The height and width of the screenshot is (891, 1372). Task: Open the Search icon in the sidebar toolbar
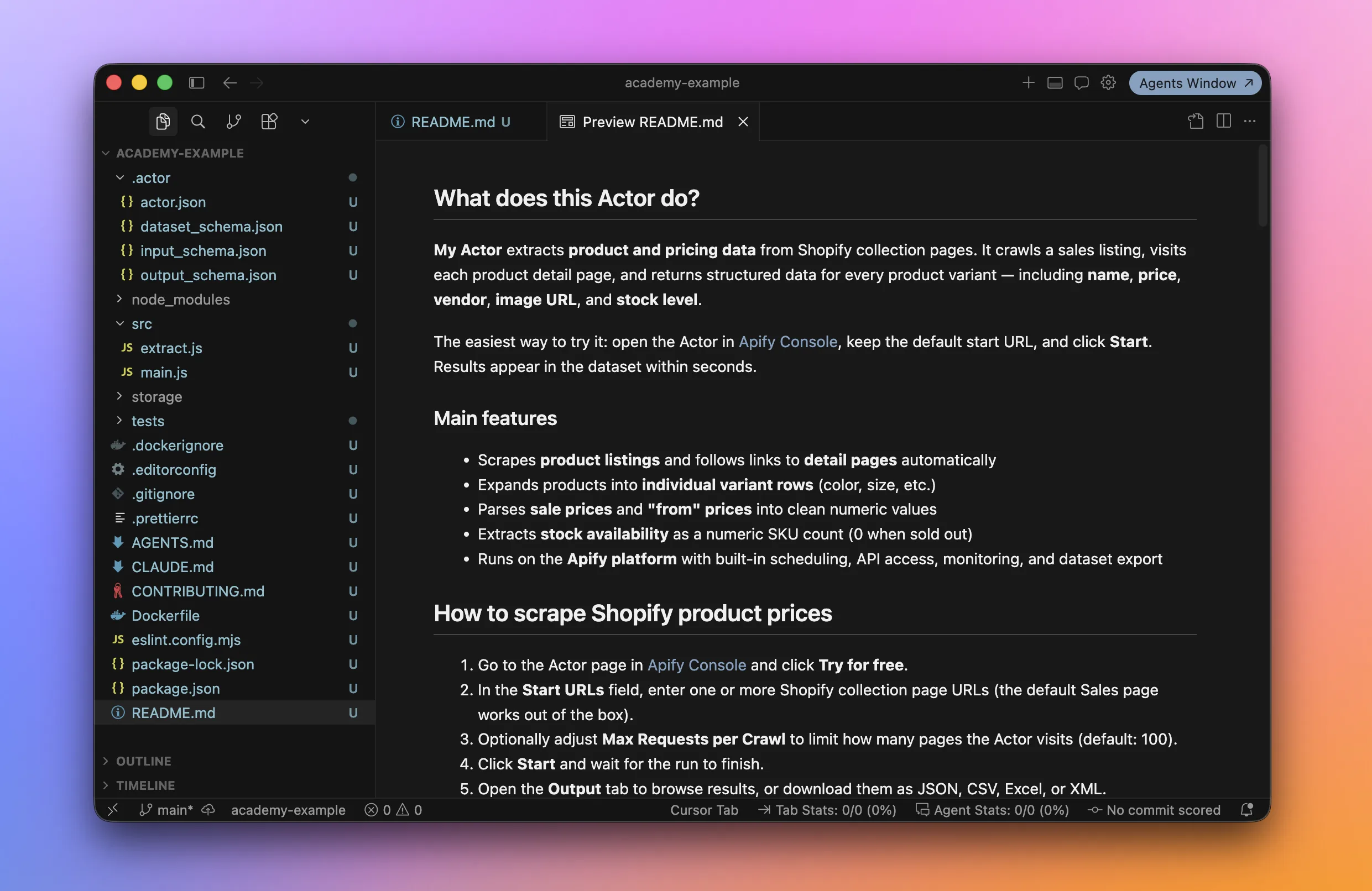[x=198, y=122]
